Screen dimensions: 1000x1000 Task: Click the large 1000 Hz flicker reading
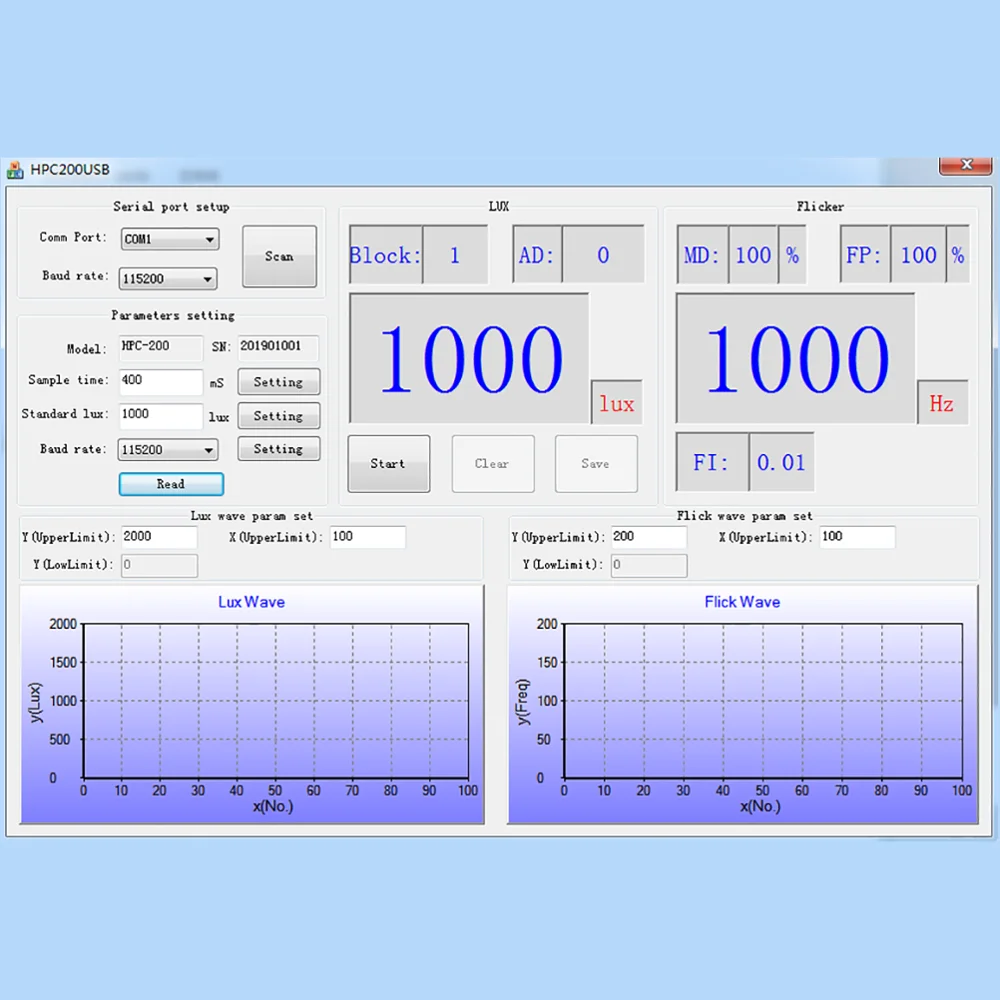tap(796, 358)
